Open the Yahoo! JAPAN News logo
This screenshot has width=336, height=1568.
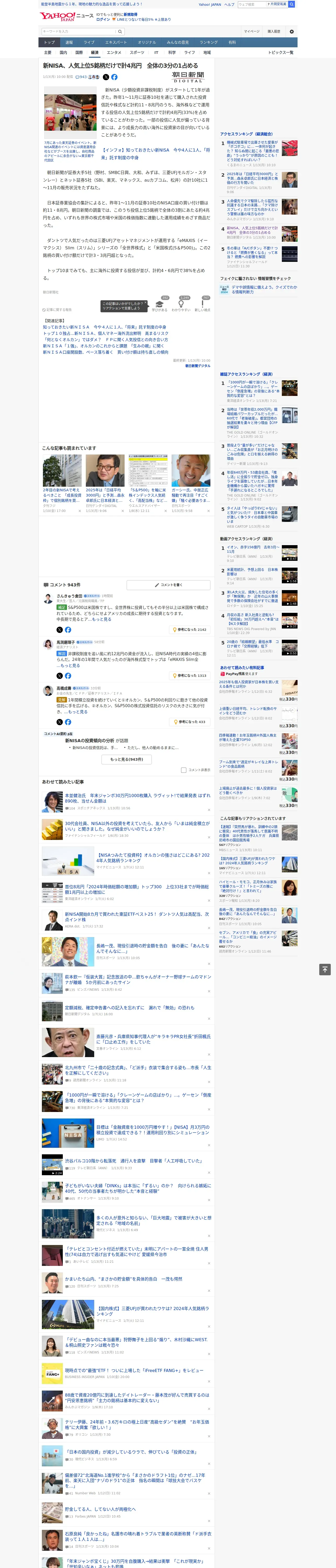pos(66,16)
